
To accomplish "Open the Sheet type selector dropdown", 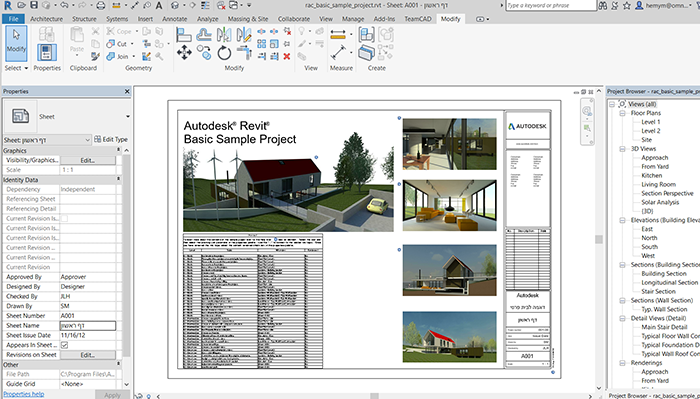I will click(x=127, y=116).
